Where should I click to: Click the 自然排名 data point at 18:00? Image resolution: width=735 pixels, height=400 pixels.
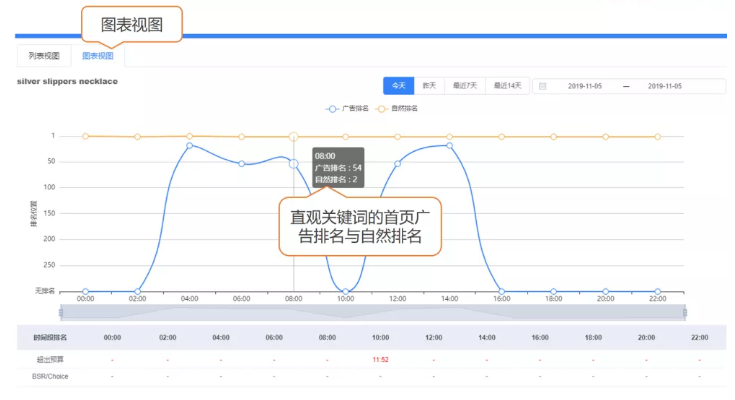point(554,137)
